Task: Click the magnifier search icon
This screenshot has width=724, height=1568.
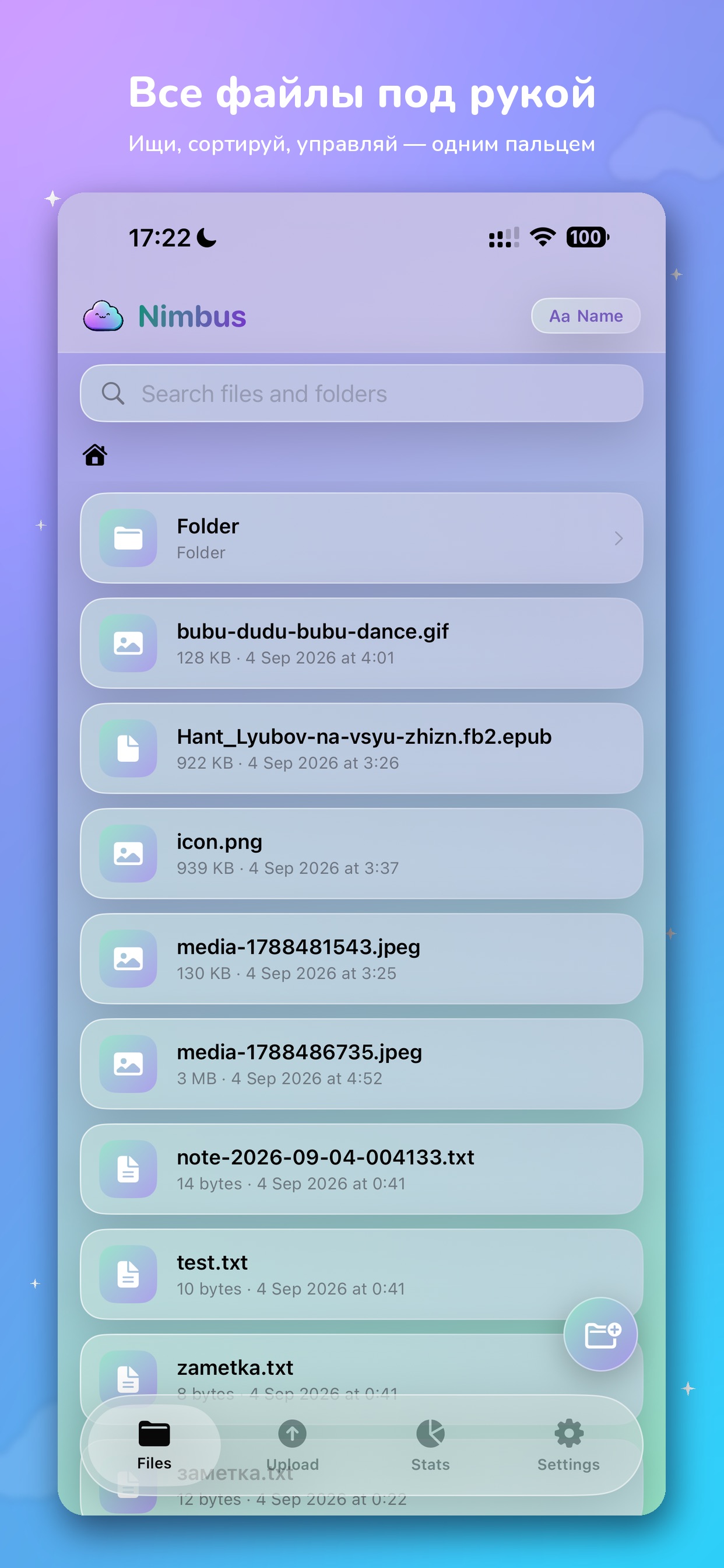Action: (113, 393)
